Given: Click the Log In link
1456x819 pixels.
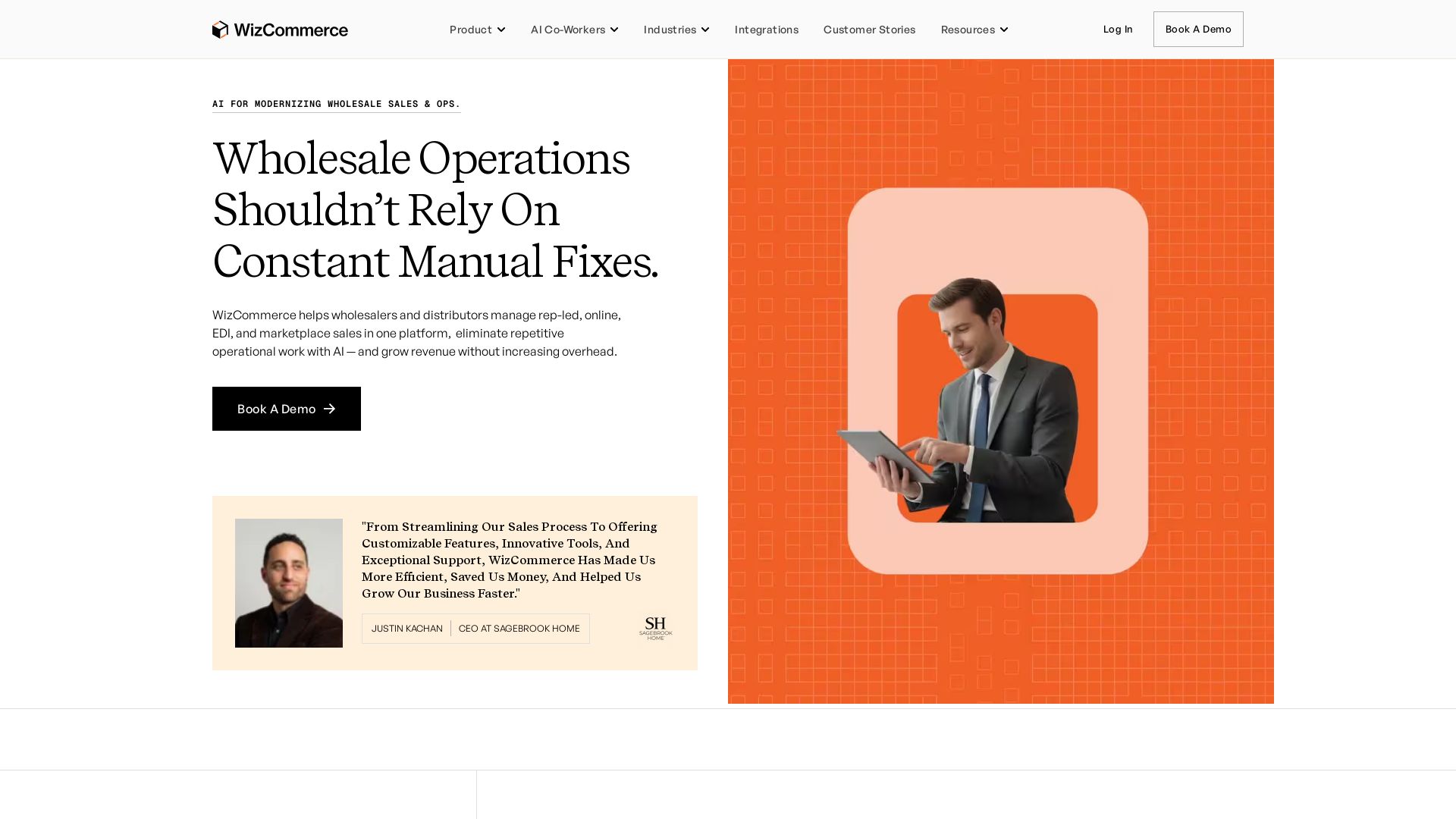Looking at the screenshot, I should pos(1118,30).
